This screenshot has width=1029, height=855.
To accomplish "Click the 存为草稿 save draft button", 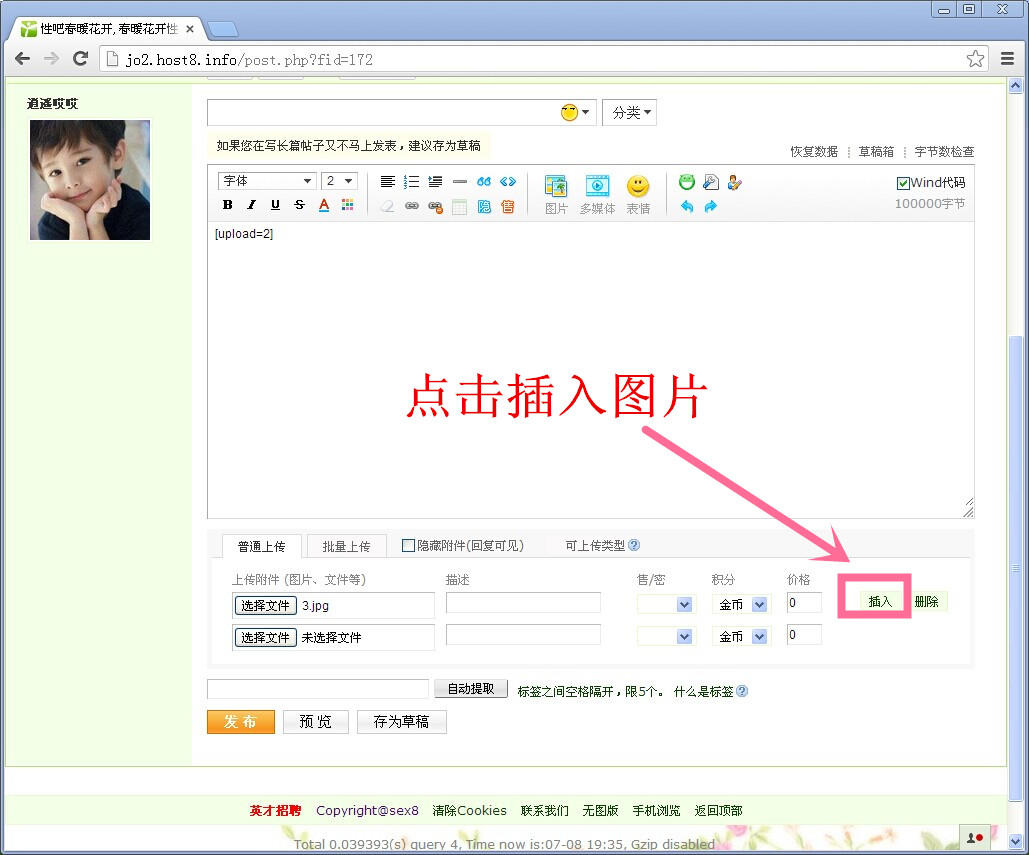I will click(x=401, y=722).
